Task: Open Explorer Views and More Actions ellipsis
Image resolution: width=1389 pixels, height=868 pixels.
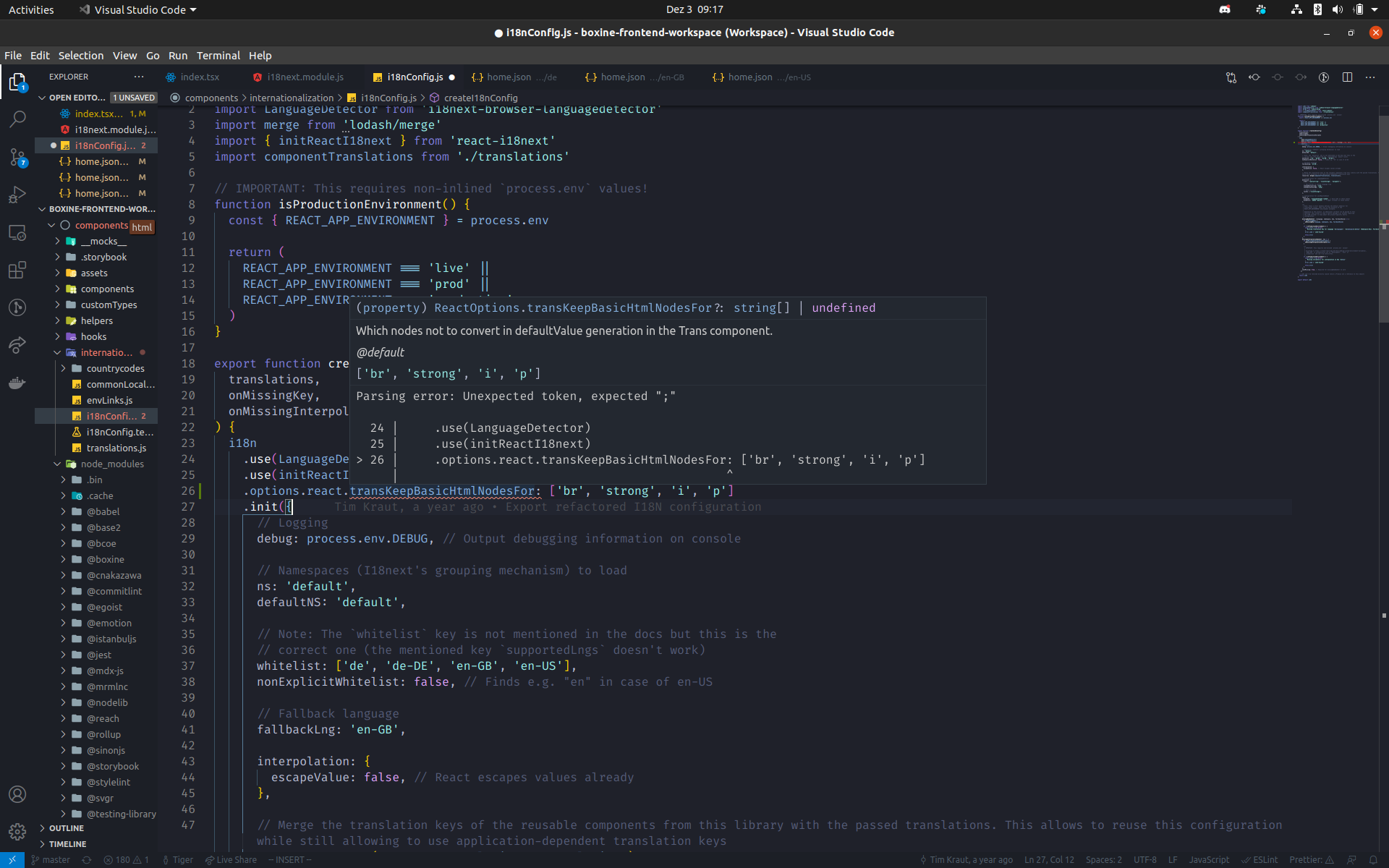Action: click(x=139, y=77)
